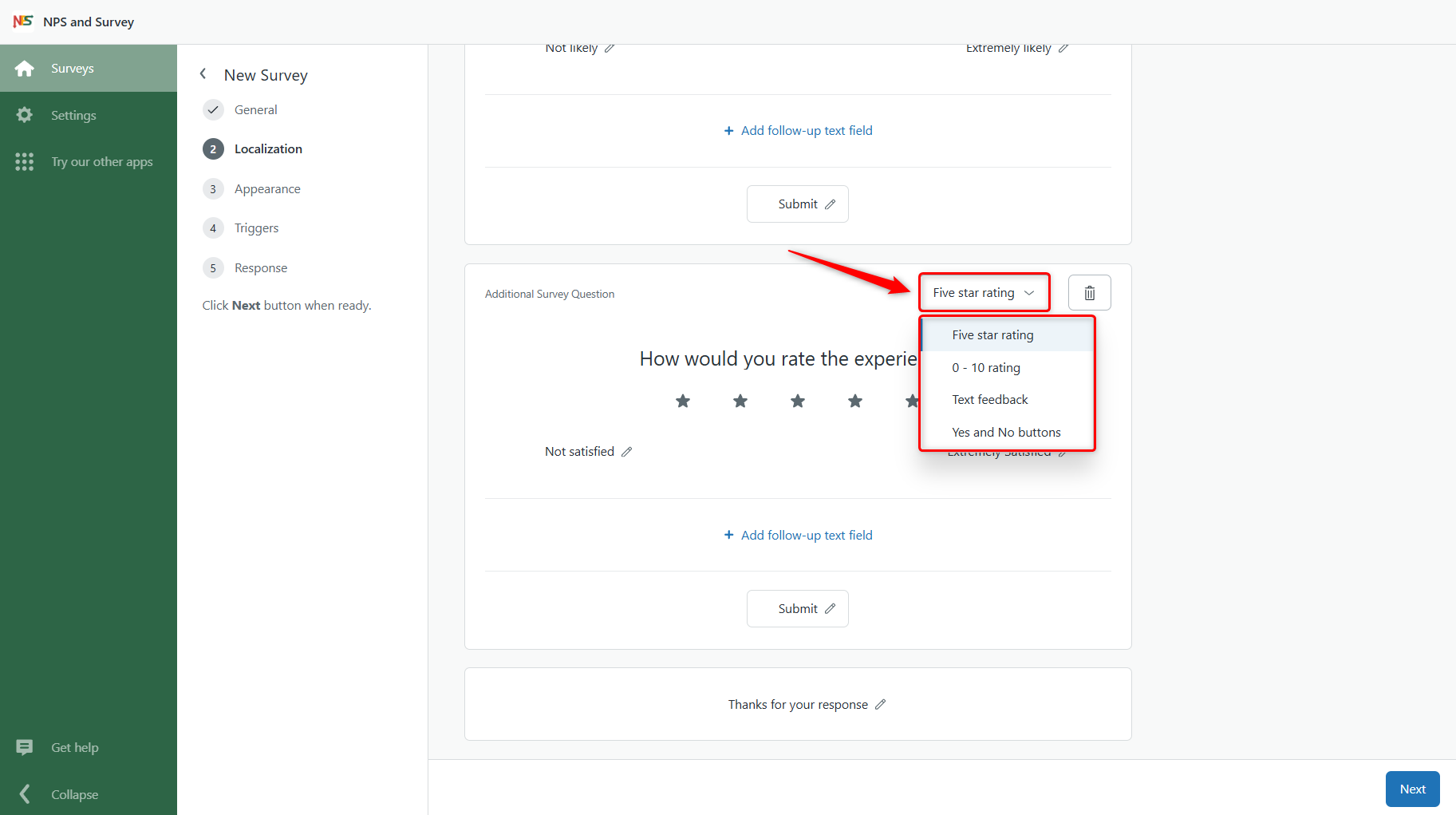Click the Try our other apps grid icon
Viewport: 1456px width, 815px height.
(25, 161)
